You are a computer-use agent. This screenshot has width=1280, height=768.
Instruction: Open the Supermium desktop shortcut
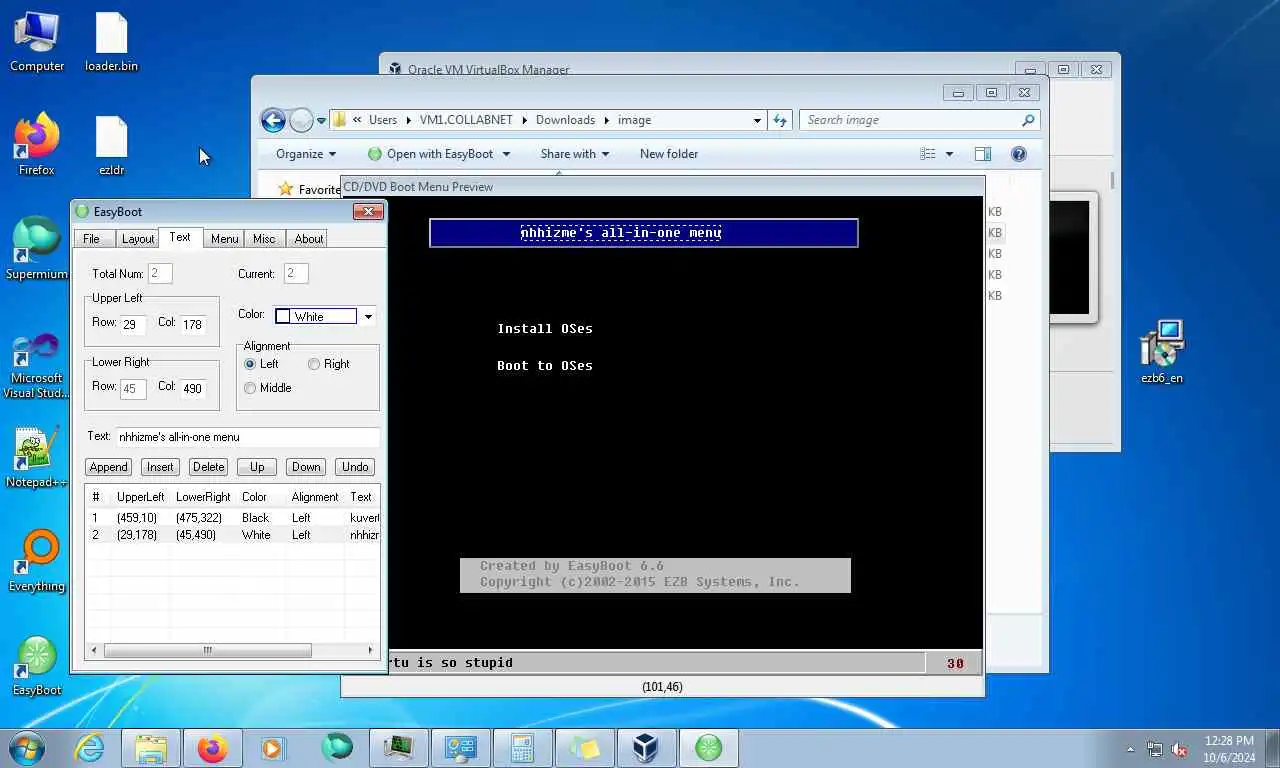(37, 250)
